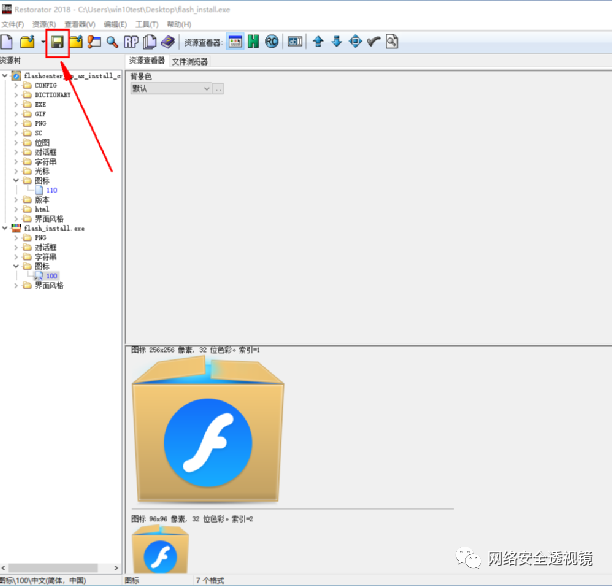Click the resource tree scrollbar left arrow
Screen dimensions: 612x586
click(x=4, y=568)
